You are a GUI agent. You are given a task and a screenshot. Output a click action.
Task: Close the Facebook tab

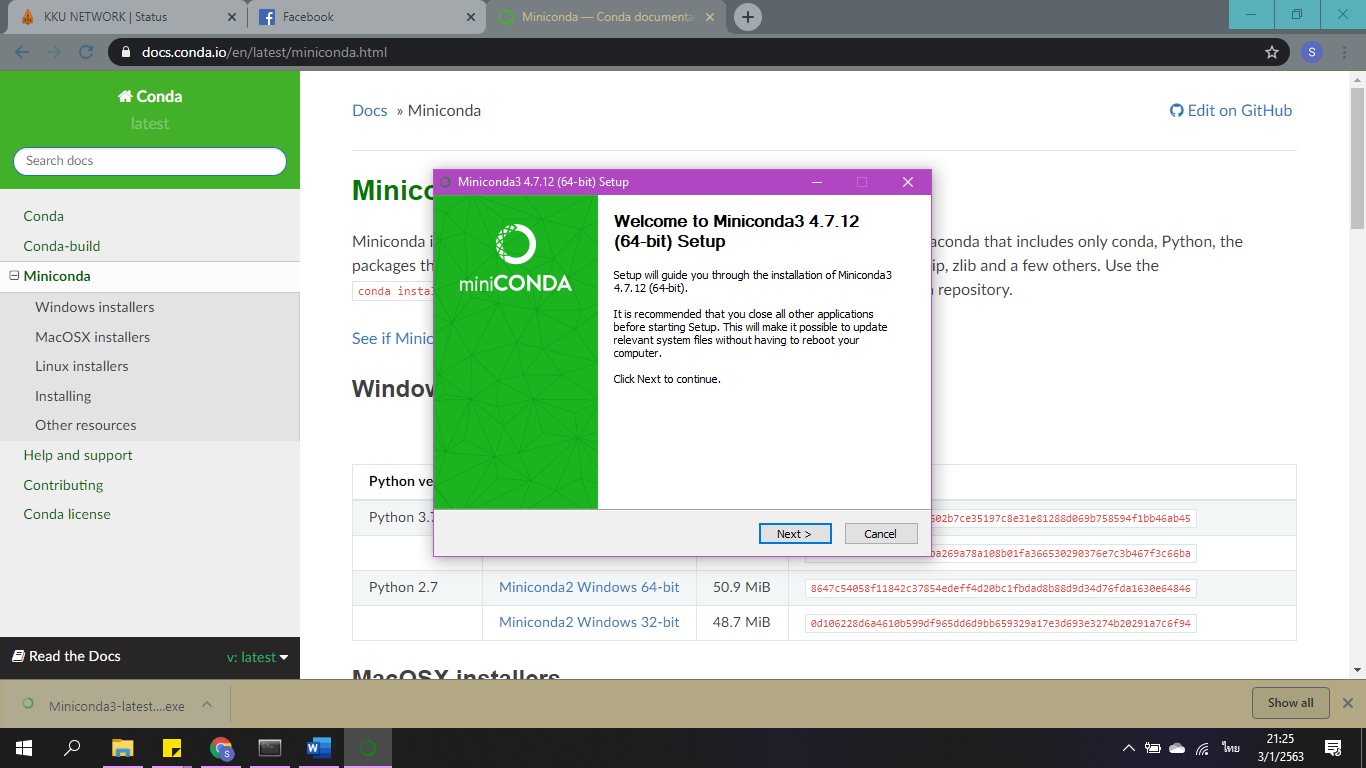471,17
